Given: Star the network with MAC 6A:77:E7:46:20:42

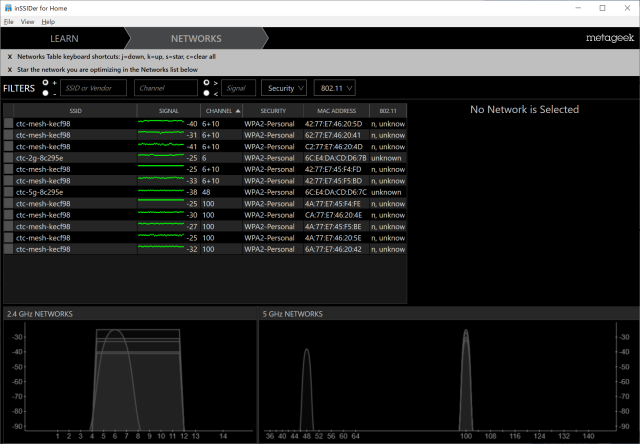Looking at the screenshot, I should point(9,249).
